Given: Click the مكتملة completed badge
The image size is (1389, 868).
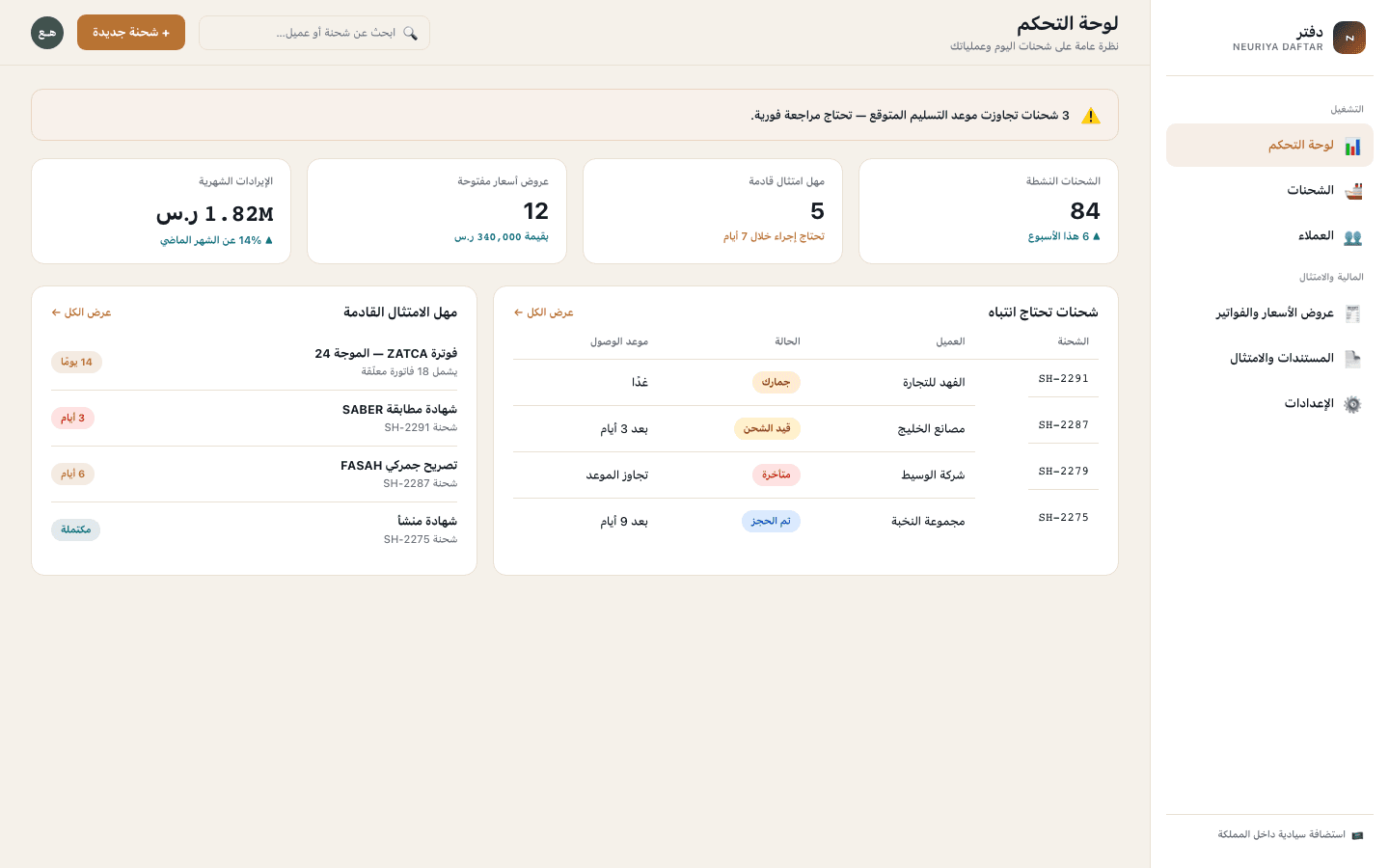Looking at the screenshot, I should [x=75, y=529].
